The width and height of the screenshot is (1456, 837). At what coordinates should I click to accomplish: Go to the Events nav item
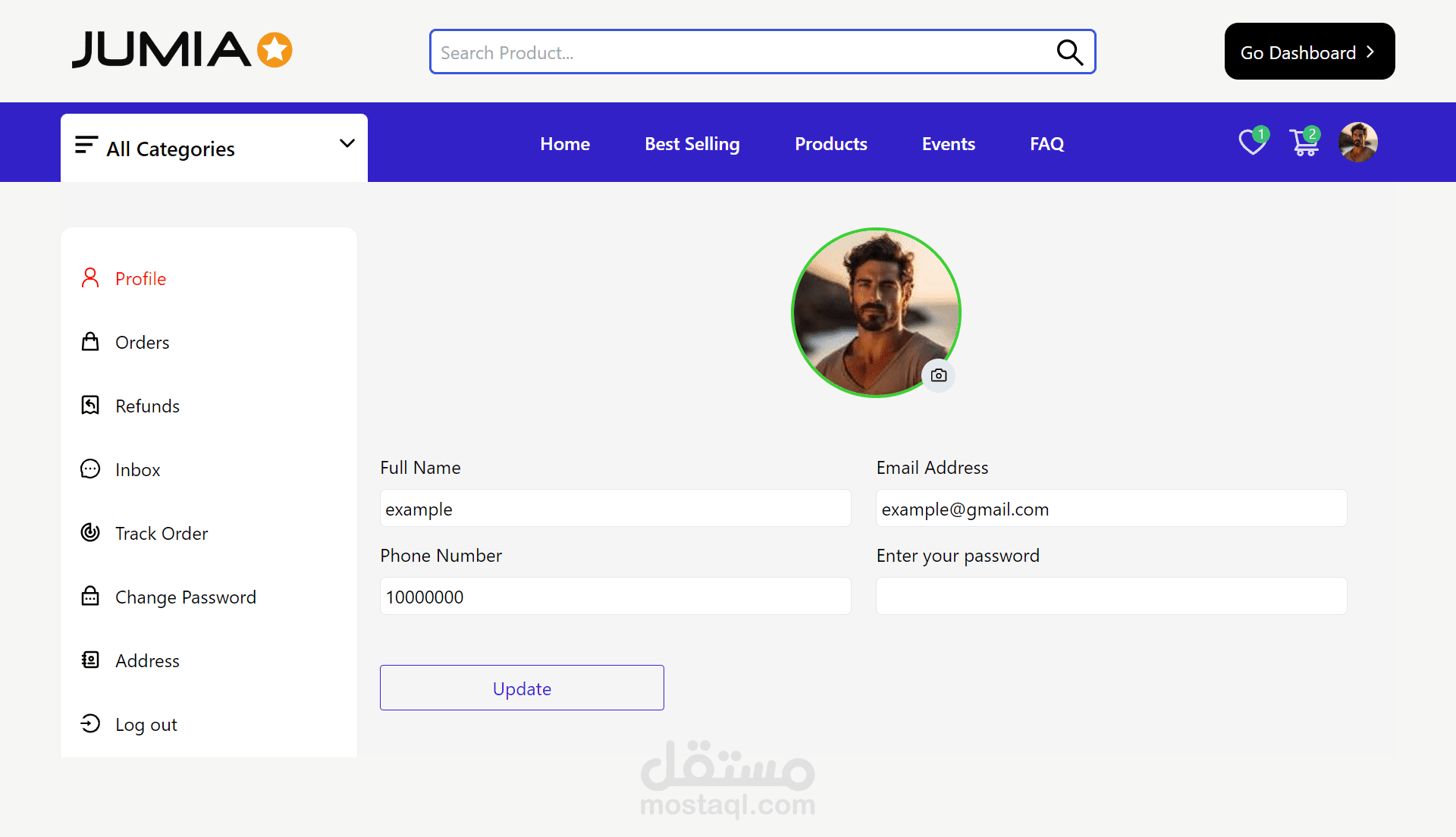(x=948, y=144)
